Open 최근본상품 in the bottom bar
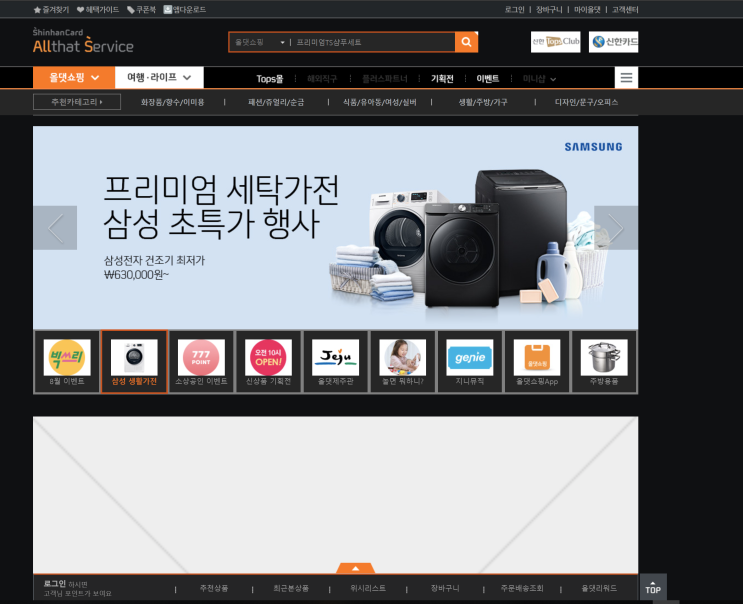 point(291,588)
